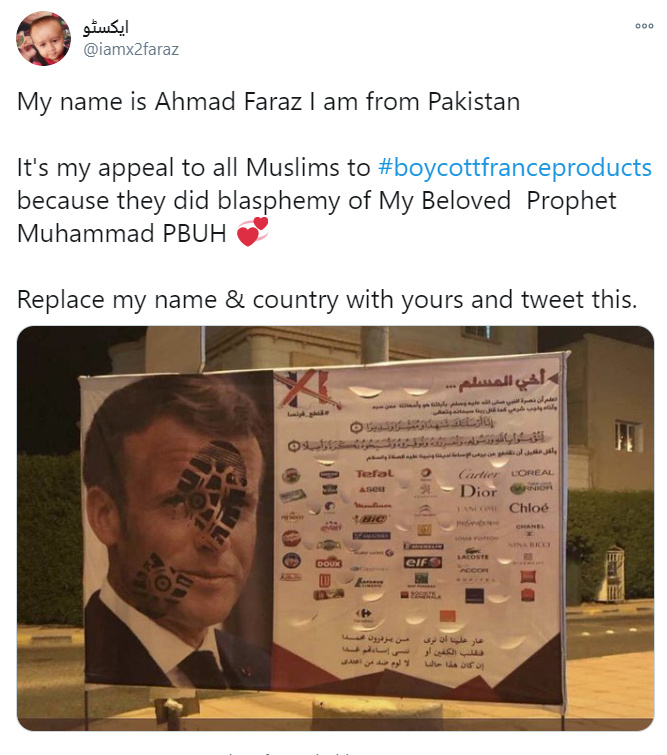Click the L'Oreal logo on the banner
This screenshot has height=755, width=667.
click(531, 472)
